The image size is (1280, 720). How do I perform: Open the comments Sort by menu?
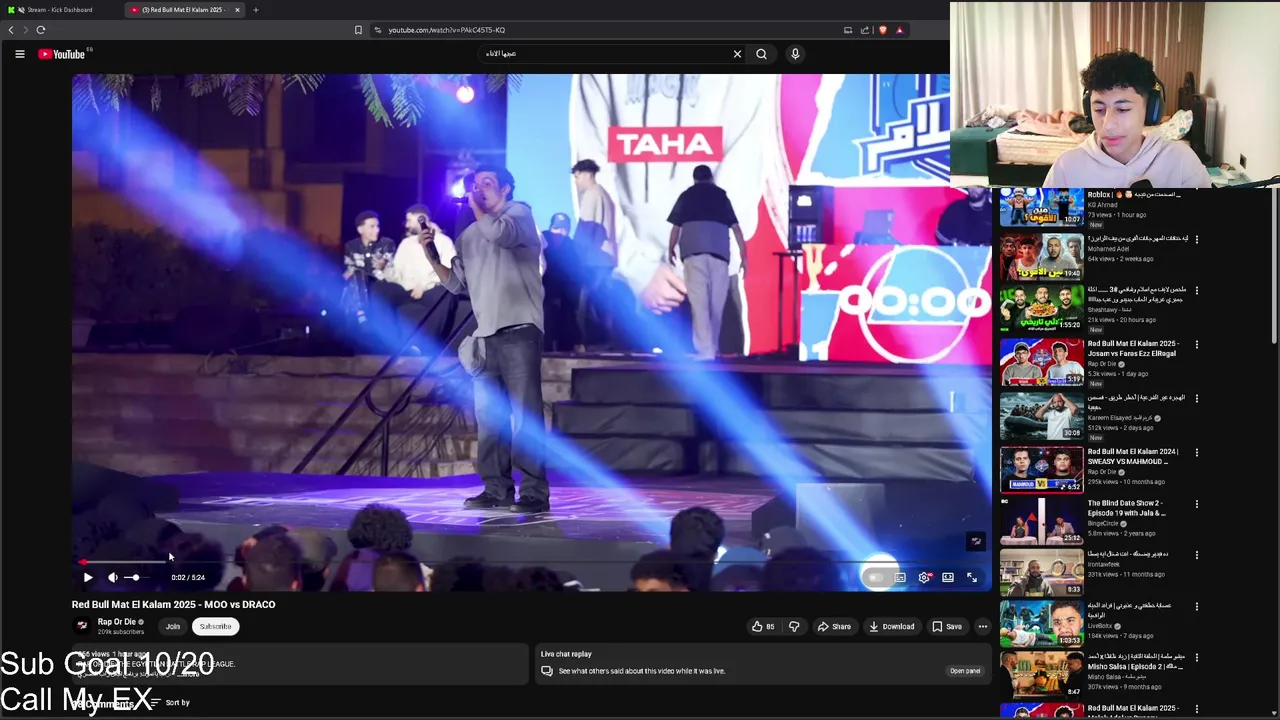(170, 703)
